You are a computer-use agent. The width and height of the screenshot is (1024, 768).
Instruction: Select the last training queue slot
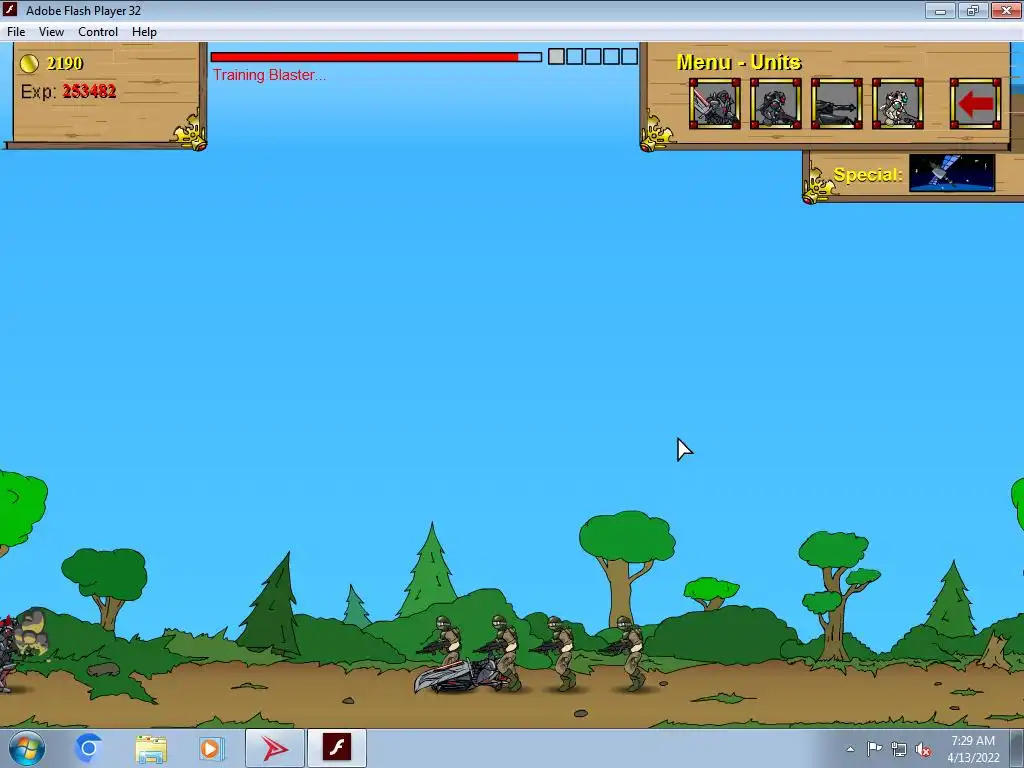(630, 56)
